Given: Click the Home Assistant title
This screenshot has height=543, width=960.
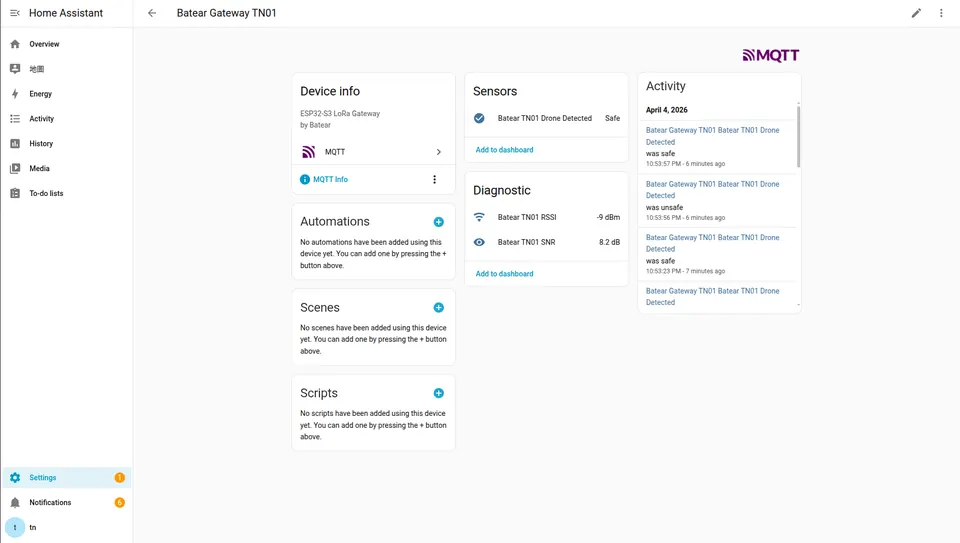Looking at the screenshot, I should pyautogui.click(x=66, y=13).
